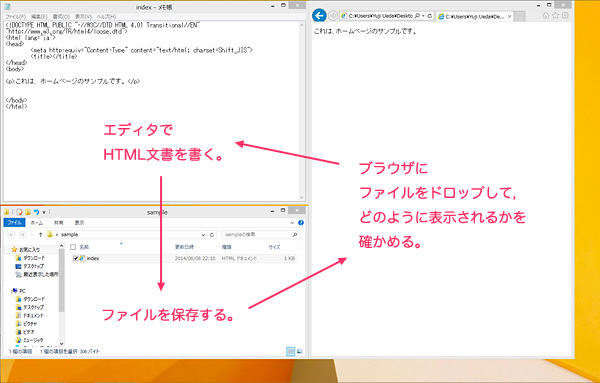Sort by 種類 column header
The width and height of the screenshot is (600, 383).
coord(226,247)
